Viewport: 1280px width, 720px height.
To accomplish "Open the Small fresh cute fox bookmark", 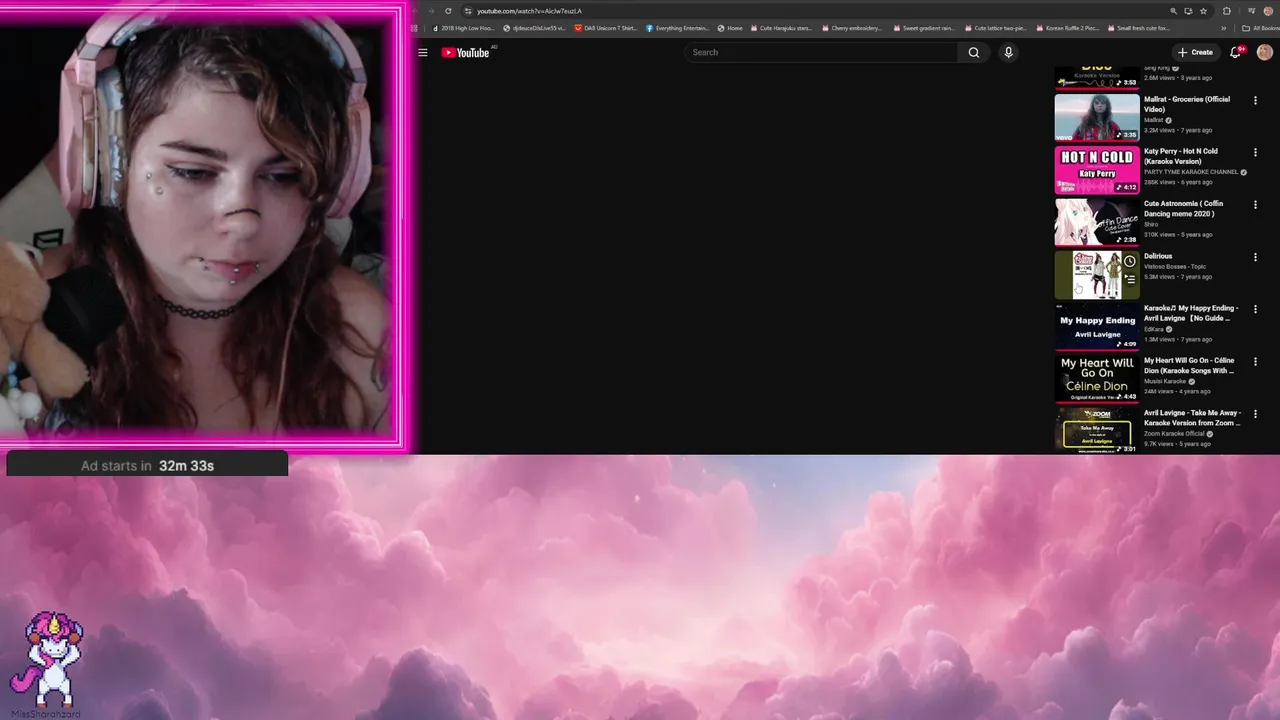I will tap(1138, 28).
